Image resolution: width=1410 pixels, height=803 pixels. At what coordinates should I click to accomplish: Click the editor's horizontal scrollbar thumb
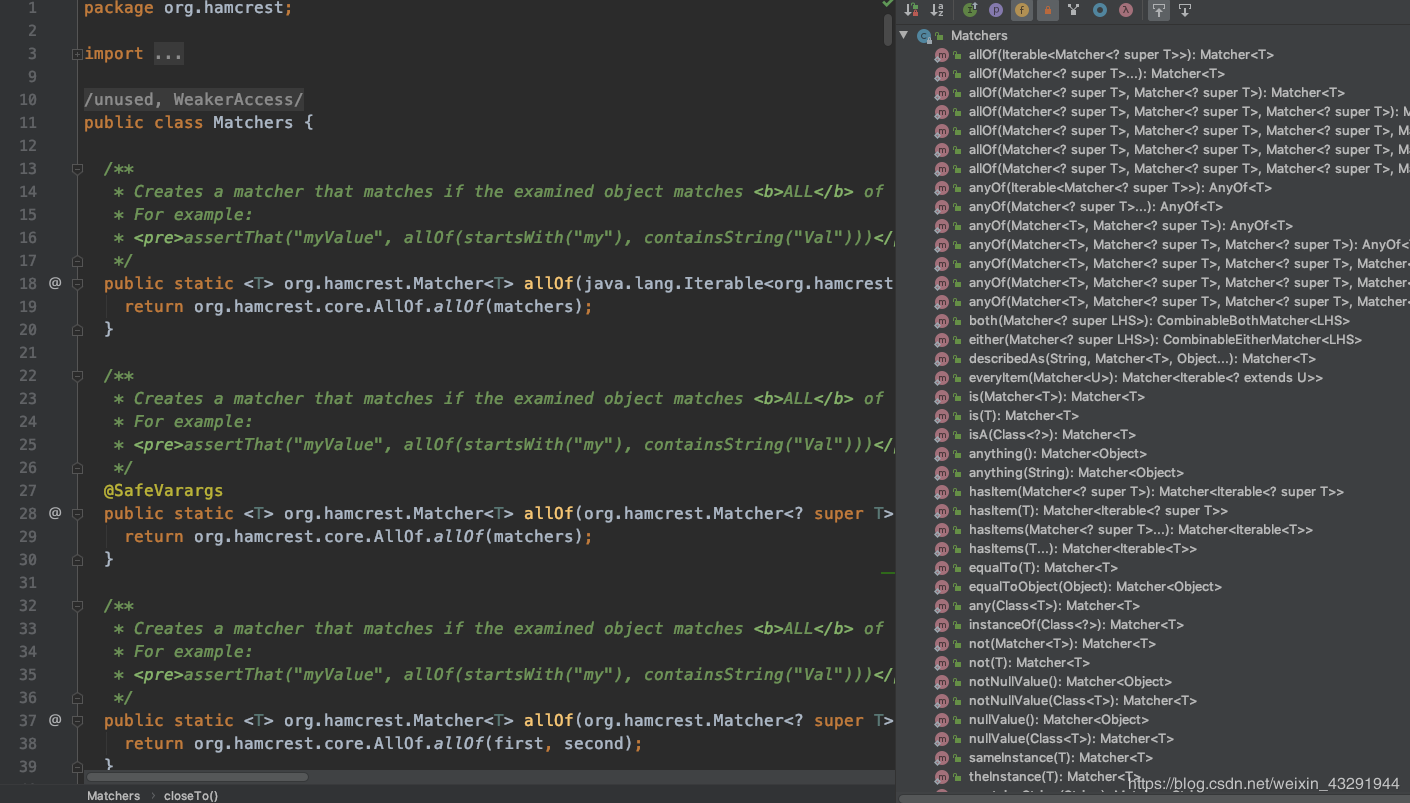click(197, 776)
